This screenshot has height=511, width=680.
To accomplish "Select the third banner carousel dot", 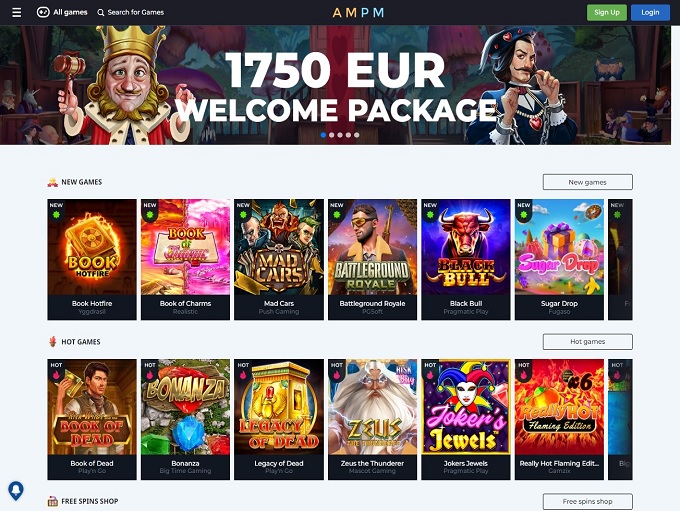I will pyautogui.click(x=340, y=135).
